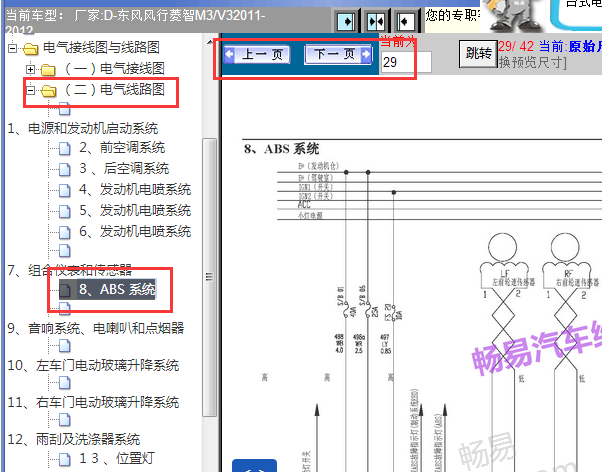Click document icon beside 13、位置灯
This screenshot has height=472, width=602.
(65, 459)
